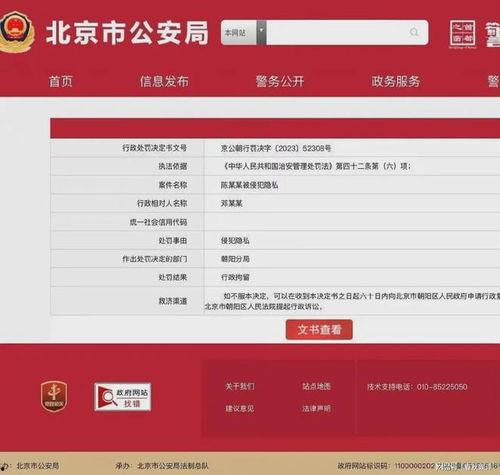Open the 法律声明 footer link

click(316, 408)
